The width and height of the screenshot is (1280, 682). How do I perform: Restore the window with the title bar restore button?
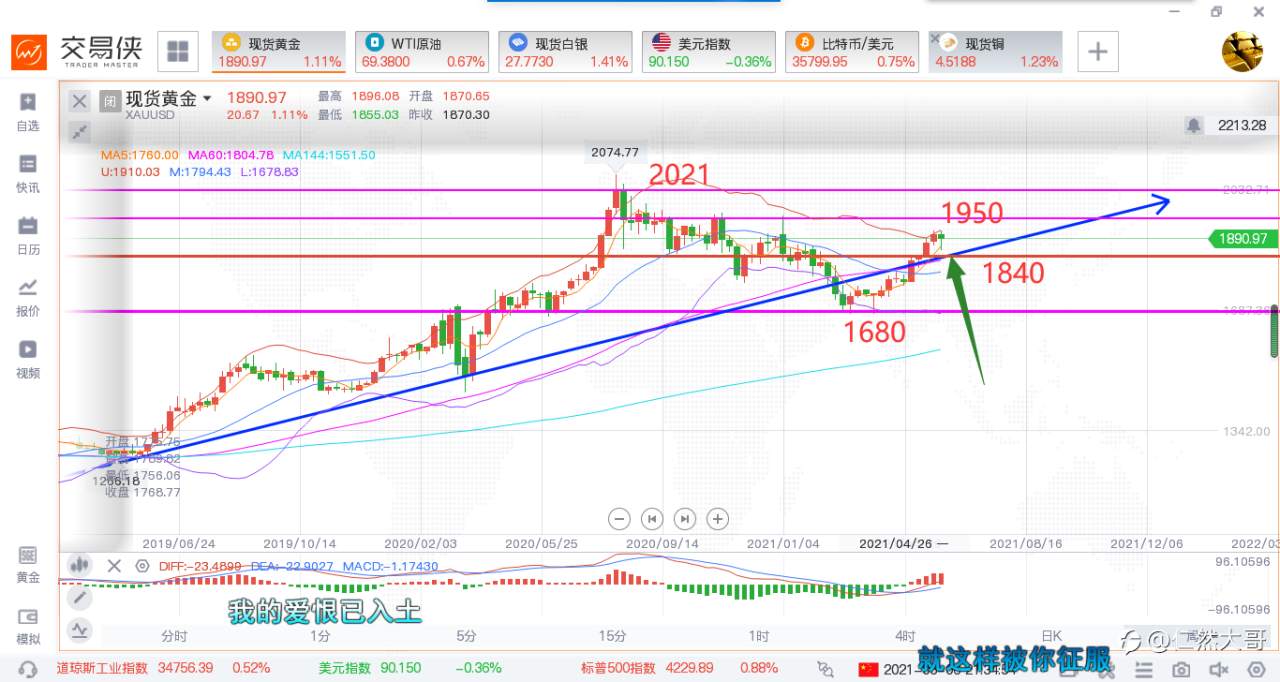(1217, 12)
